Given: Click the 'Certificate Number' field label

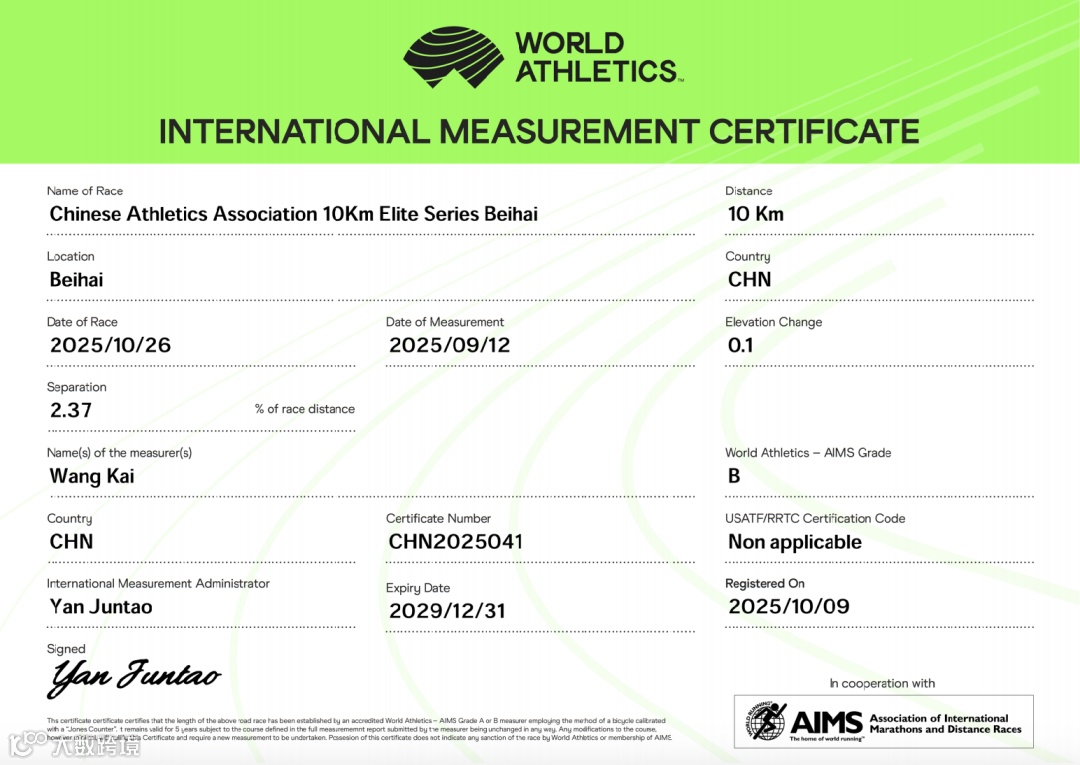Looking at the screenshot, I should coord(438,518).
